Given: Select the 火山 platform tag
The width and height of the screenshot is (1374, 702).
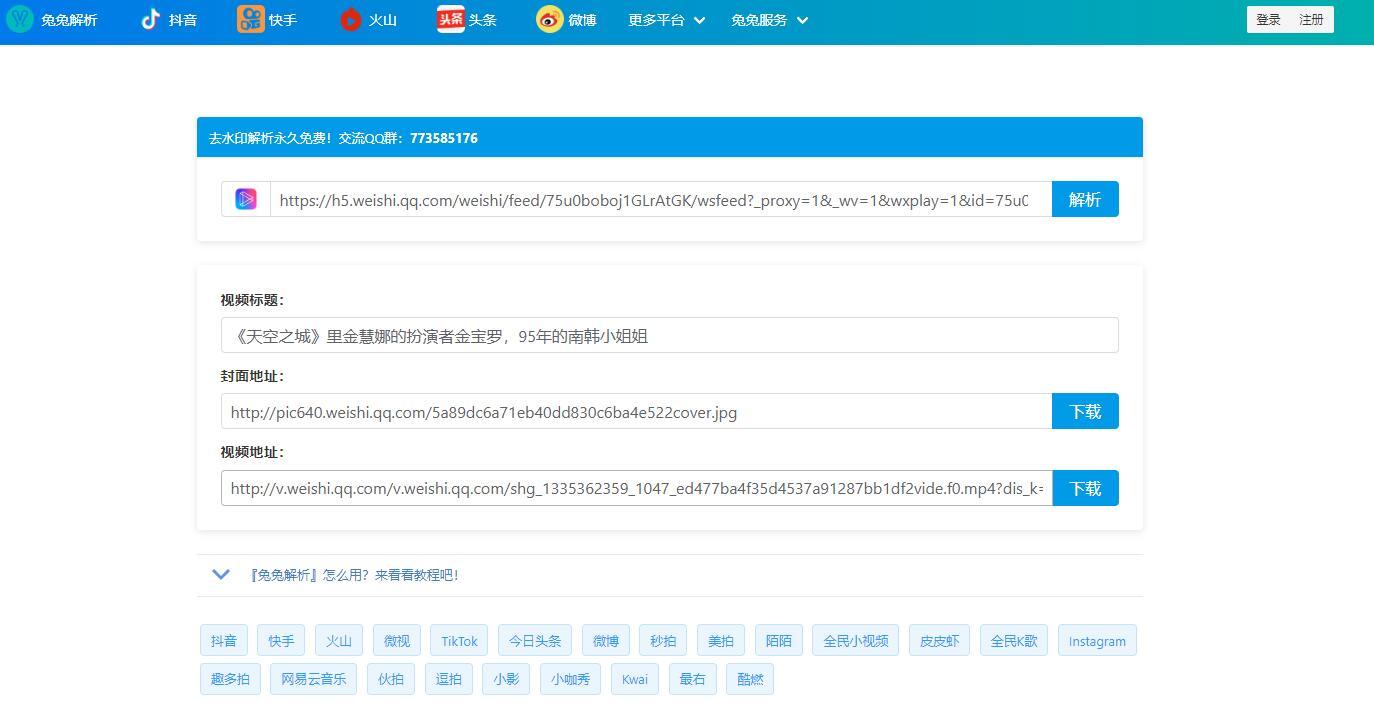Looking at the screenshot, I should (339, 641).
